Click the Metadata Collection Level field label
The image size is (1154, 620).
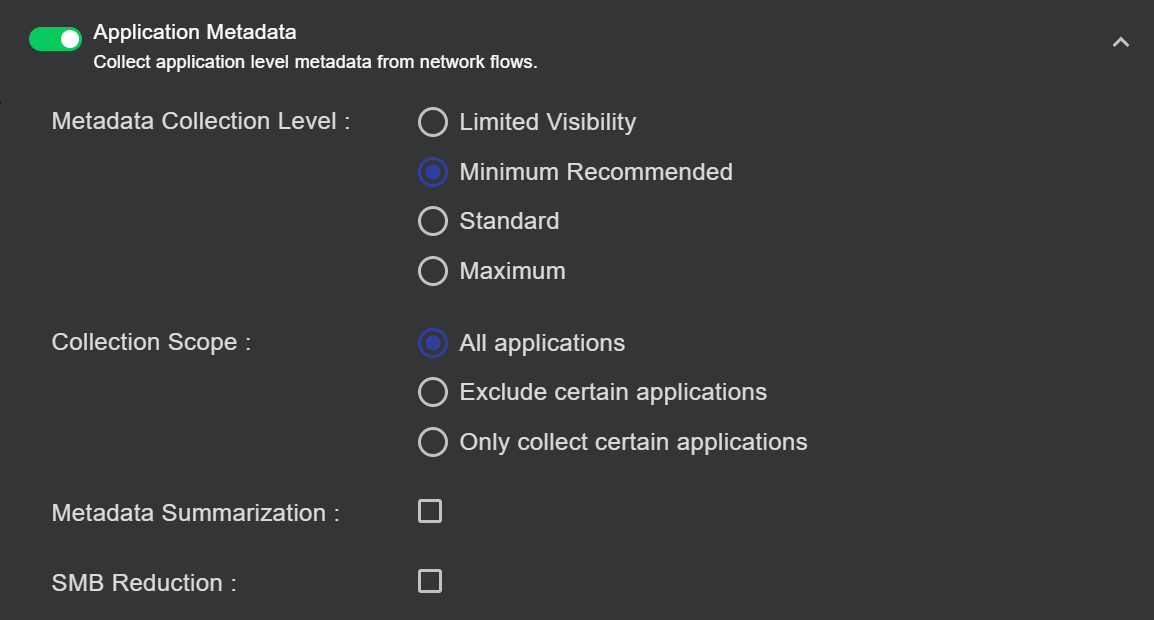point(200,121)
